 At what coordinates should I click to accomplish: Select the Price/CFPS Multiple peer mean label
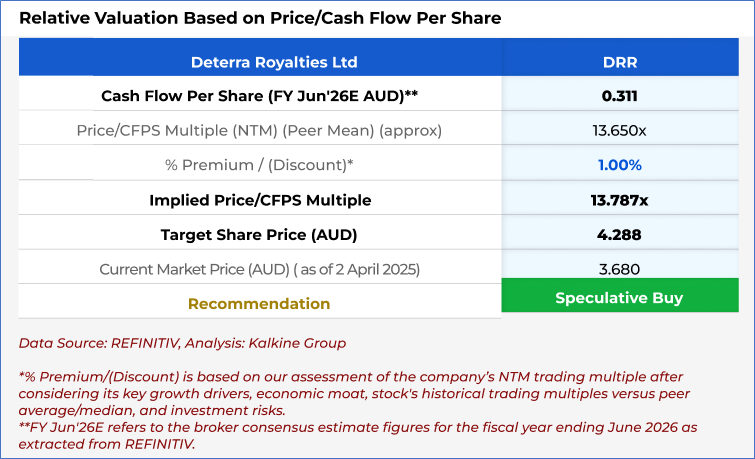pyautogui.click(x=259, y=131)
